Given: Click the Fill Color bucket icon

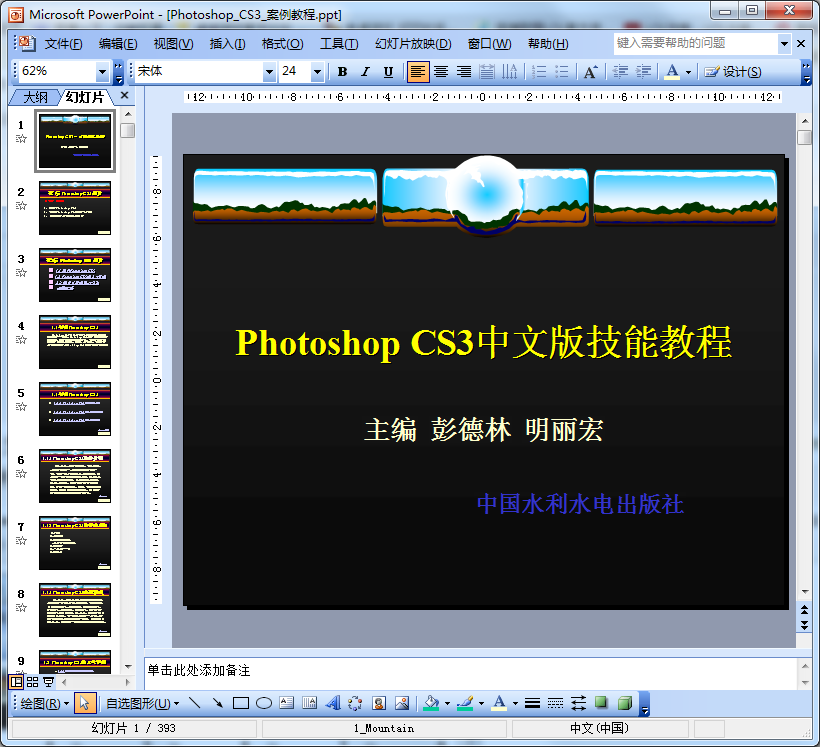Looking at the screenshot, I should 431,703.
